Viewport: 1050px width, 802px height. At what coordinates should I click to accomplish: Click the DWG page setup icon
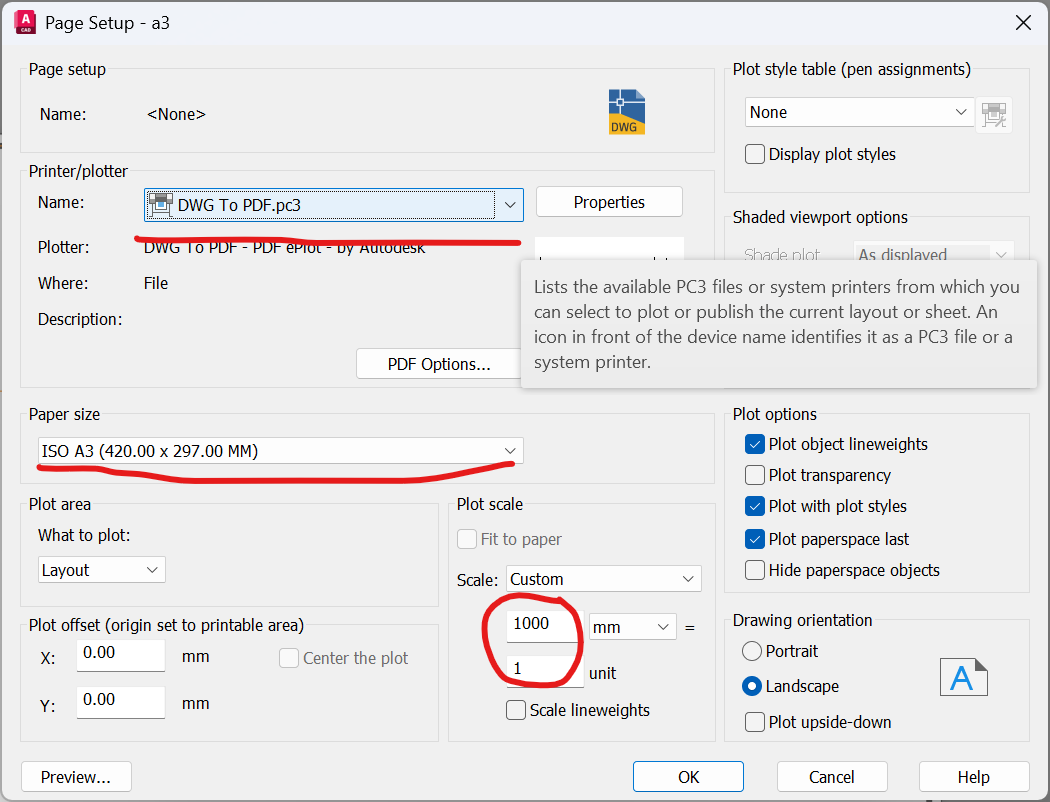click(x=626, y=112)
